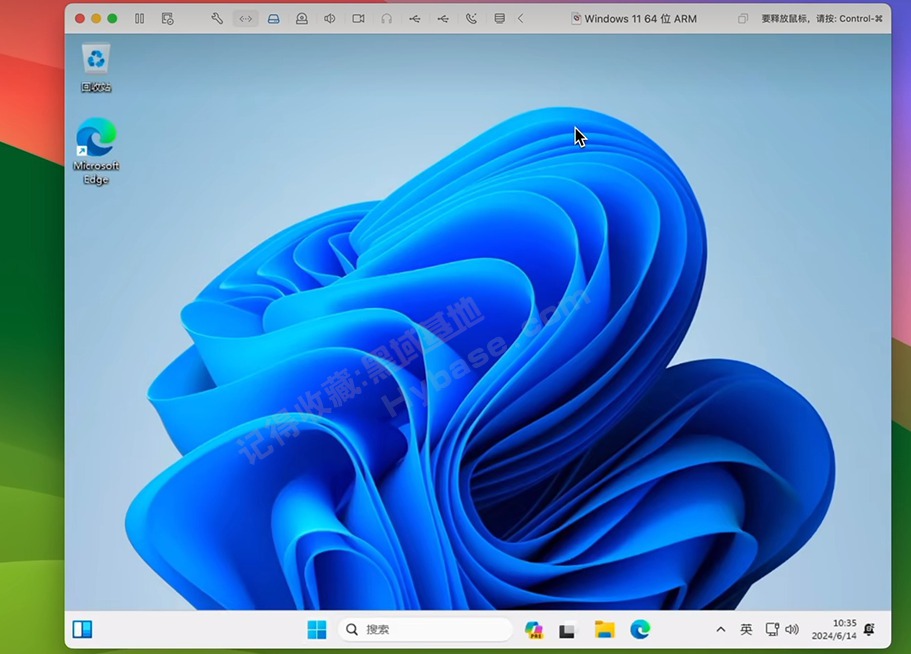Open VM settings via the wrench icon

[217, 19]
